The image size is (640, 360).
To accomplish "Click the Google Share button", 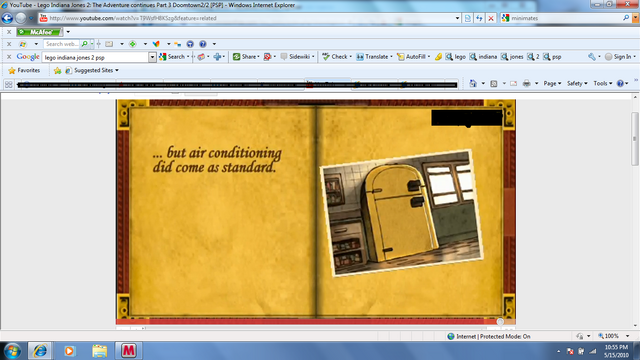I will 245,57.
